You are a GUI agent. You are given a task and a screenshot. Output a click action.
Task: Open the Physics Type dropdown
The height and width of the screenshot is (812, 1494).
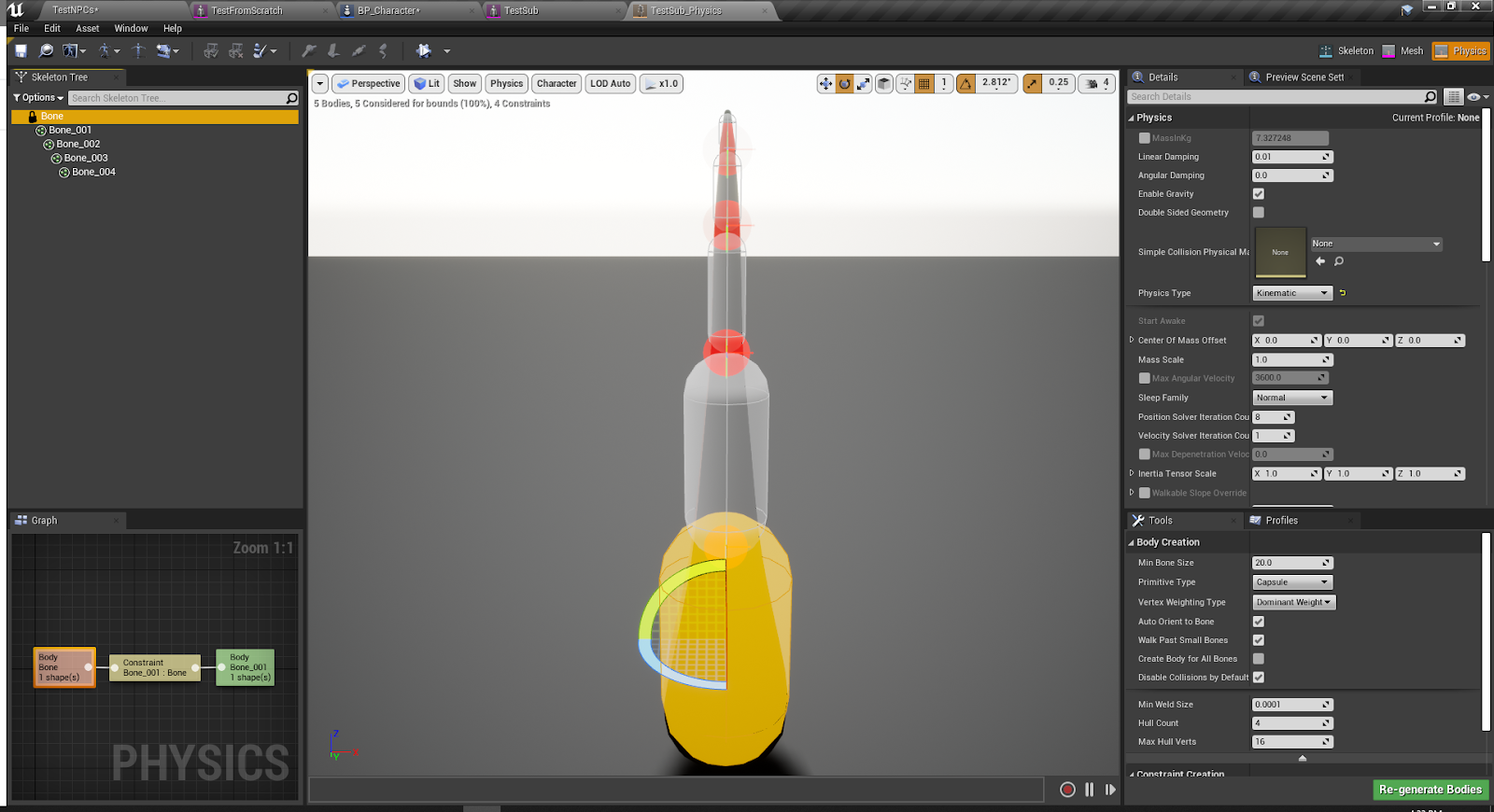pyautogui.click(x=1291, y=293)
